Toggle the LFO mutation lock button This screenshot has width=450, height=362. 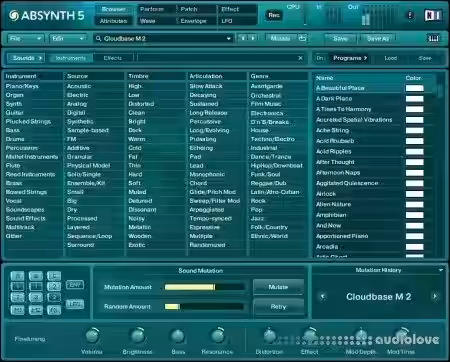click(75, 304)
